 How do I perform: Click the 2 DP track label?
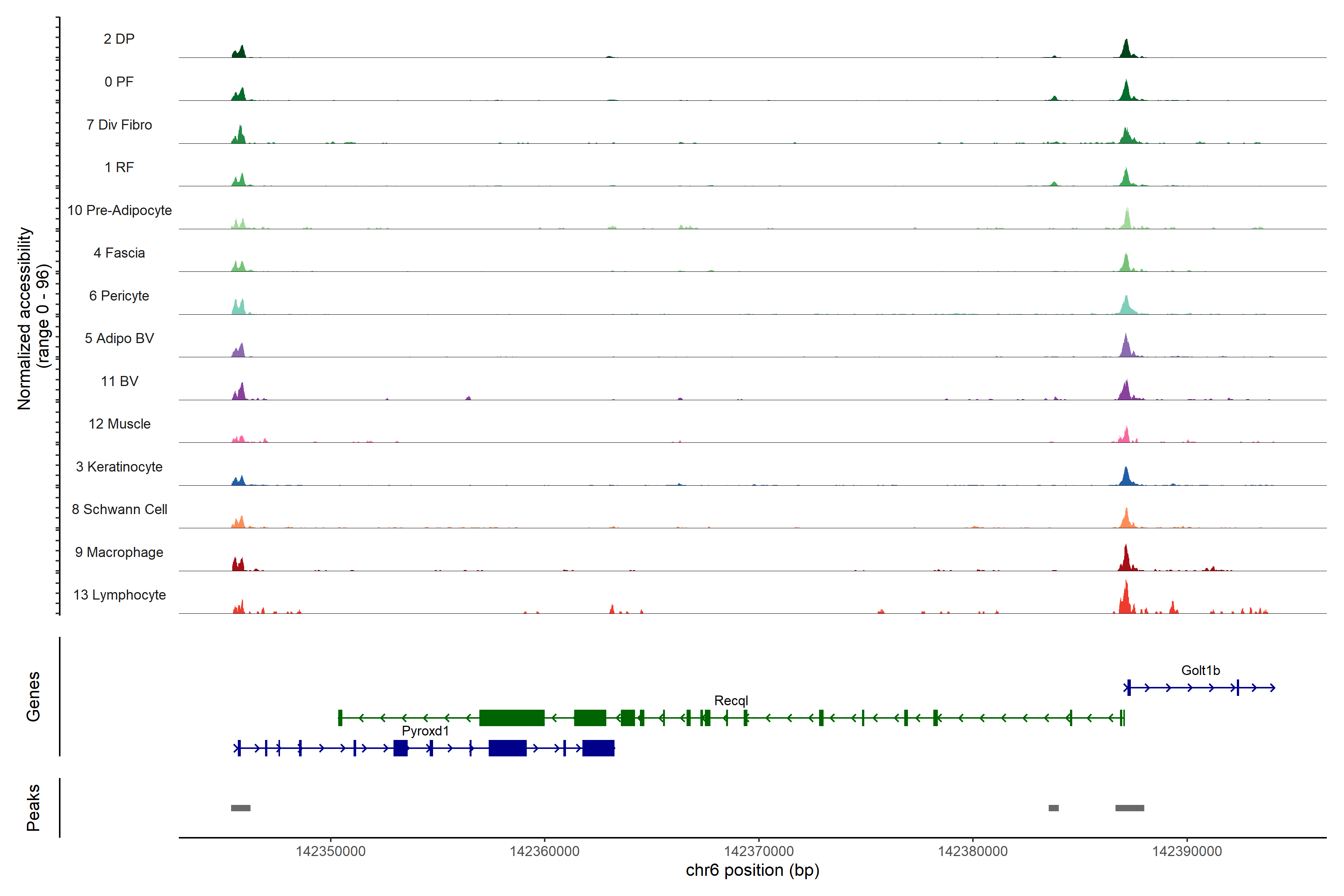coord(119,39)
